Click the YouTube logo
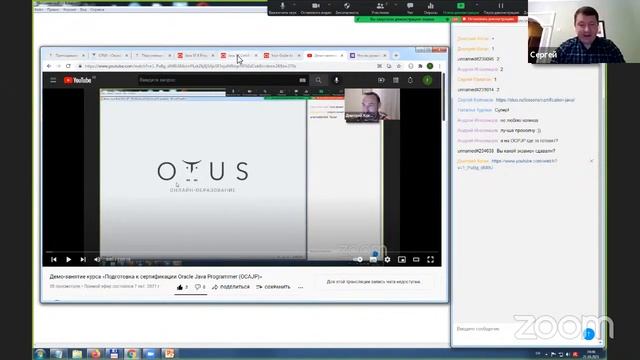640x360 pixels. pyautogui.click(x=78, y=80)
